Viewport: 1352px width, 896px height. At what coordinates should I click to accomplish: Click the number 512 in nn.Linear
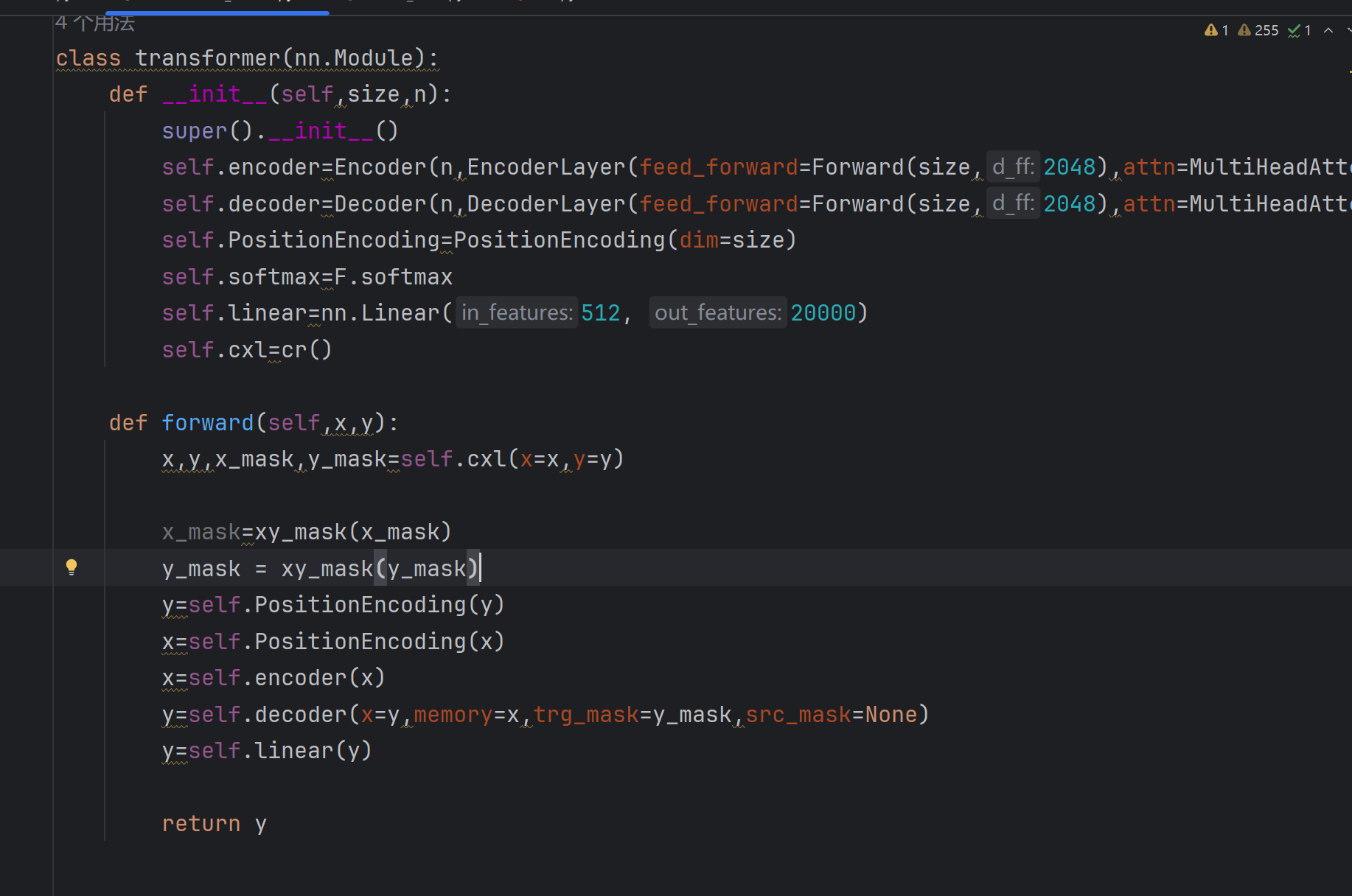pos(601,313)
